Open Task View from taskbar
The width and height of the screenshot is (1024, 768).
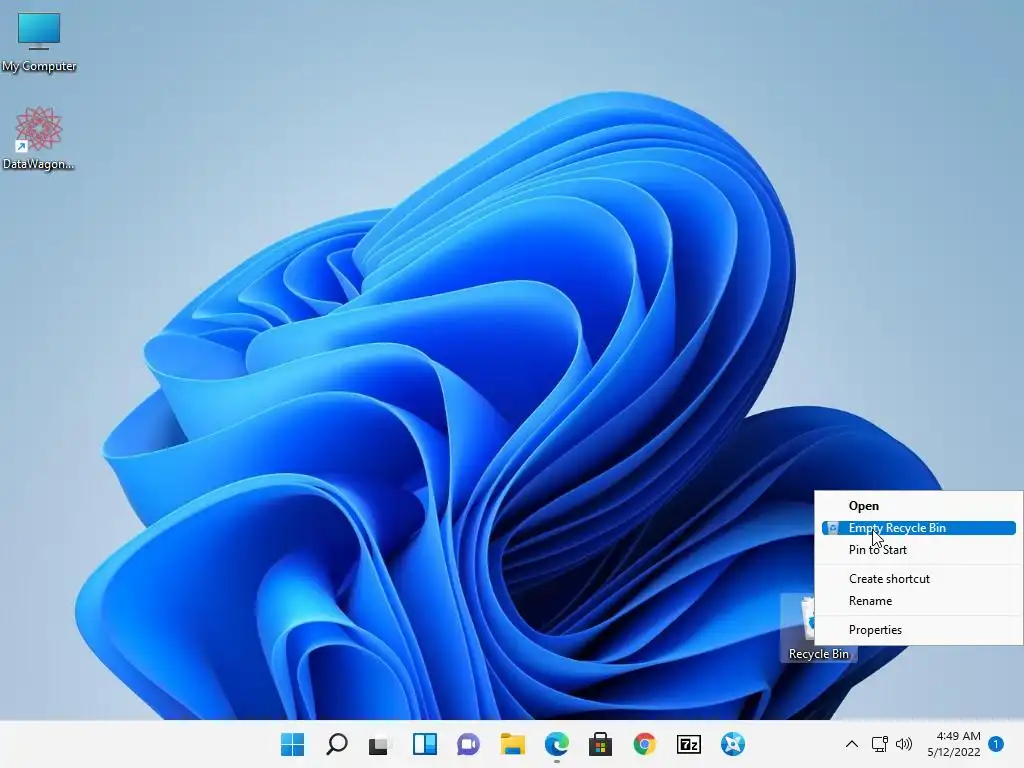(379, 744)
